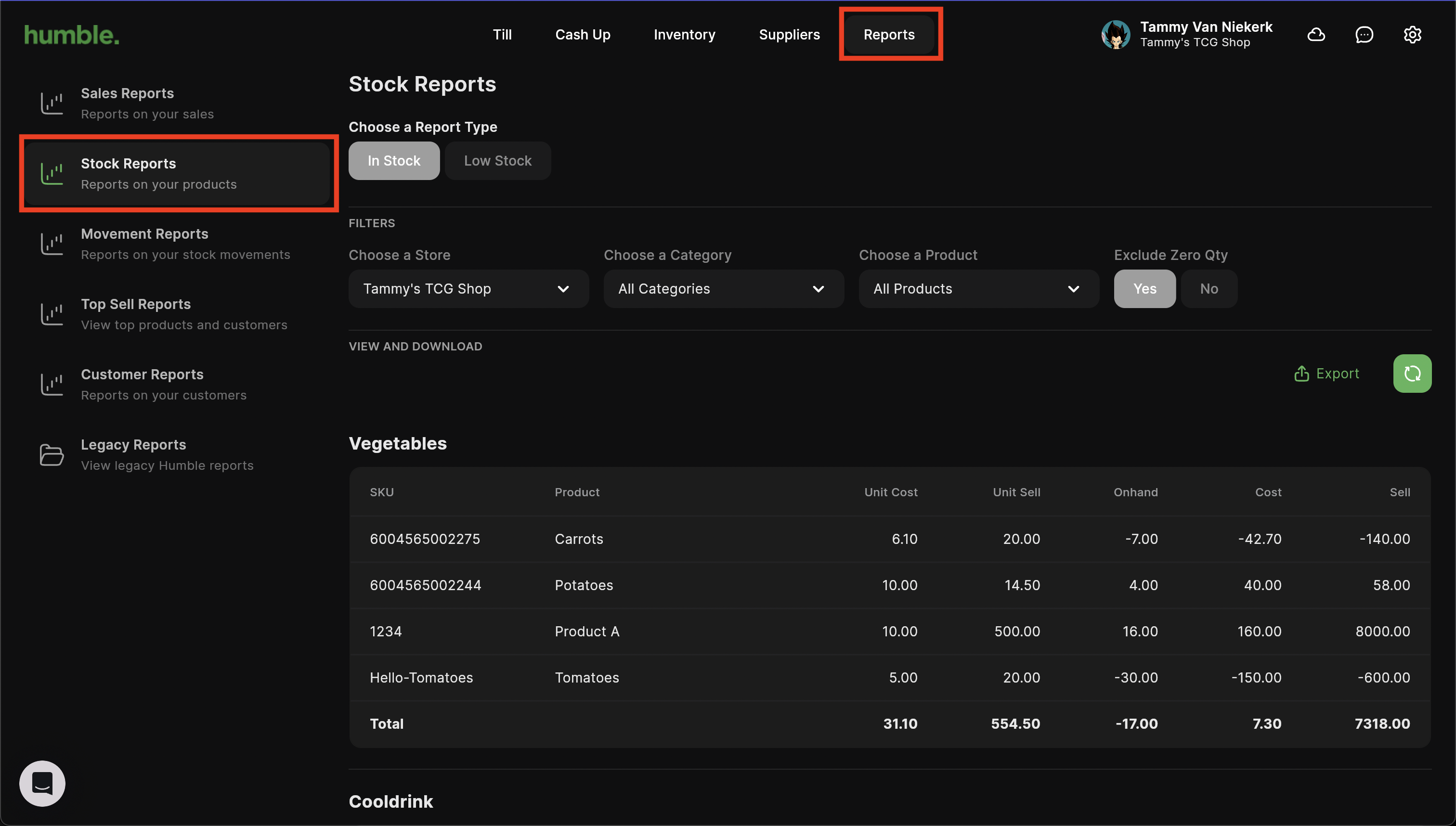
Task: Go to the Inventory tab
Action: [x=684, y=35]
